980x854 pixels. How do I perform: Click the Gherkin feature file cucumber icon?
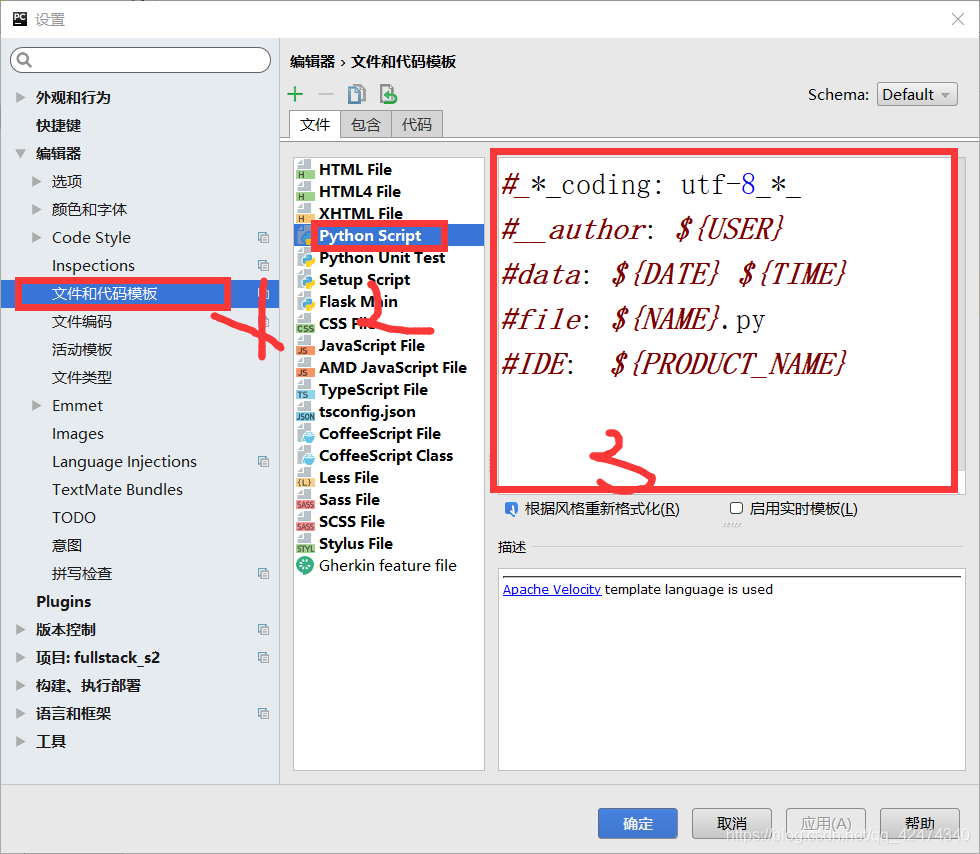304,565
